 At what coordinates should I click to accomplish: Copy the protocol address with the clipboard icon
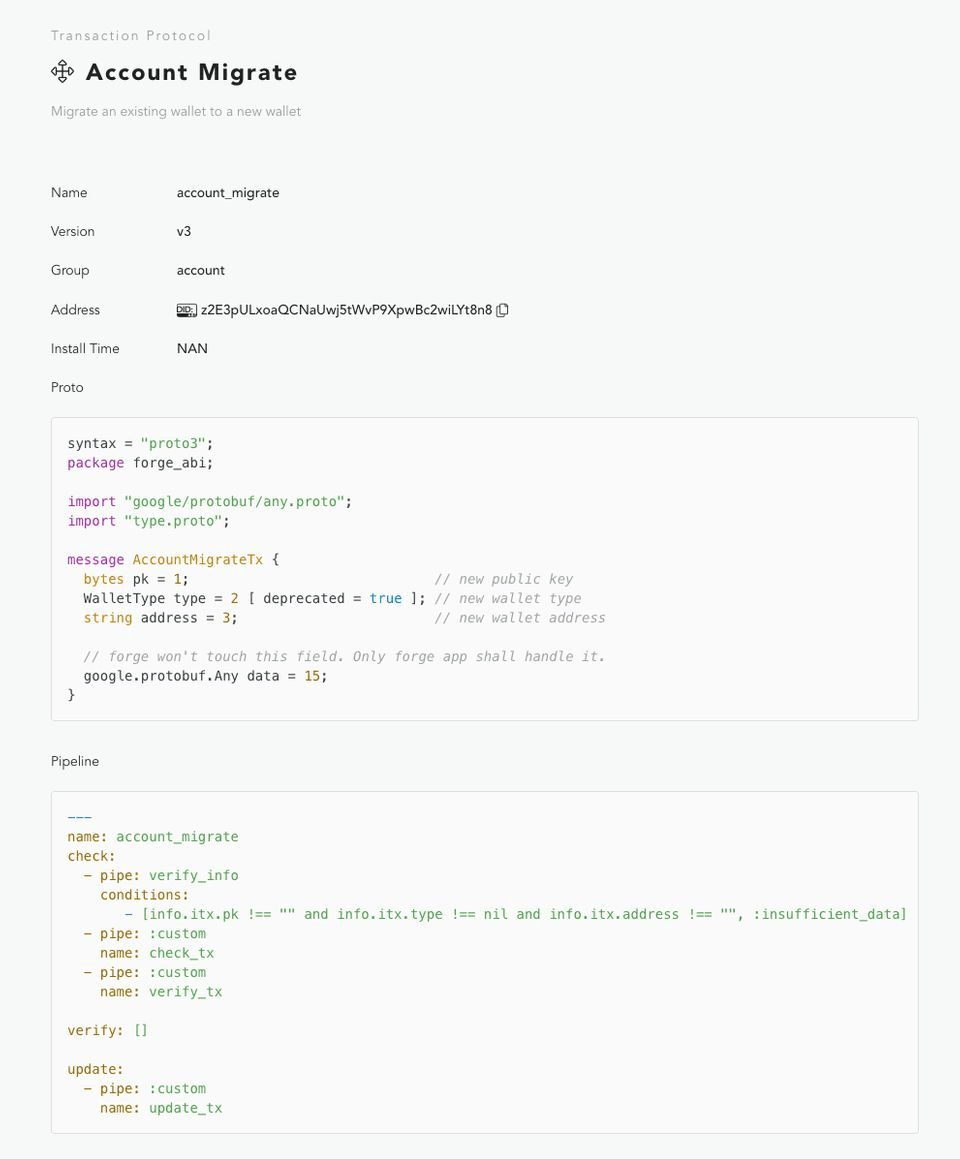(x=502, y=310)
